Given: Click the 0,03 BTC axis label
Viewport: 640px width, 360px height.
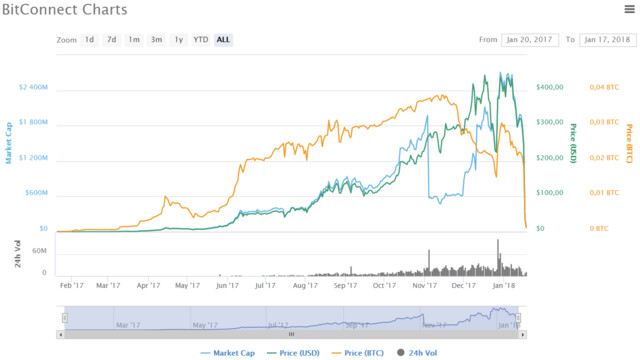Looking at the screenshot, I should click(604, 122).
